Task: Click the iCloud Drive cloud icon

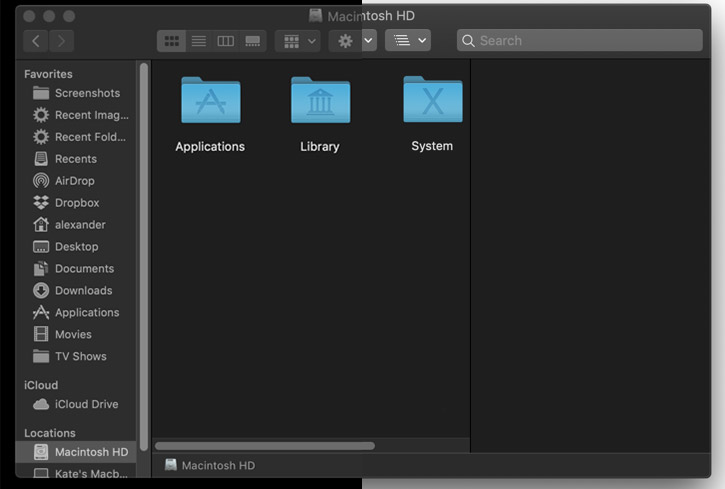Action: 41,404
